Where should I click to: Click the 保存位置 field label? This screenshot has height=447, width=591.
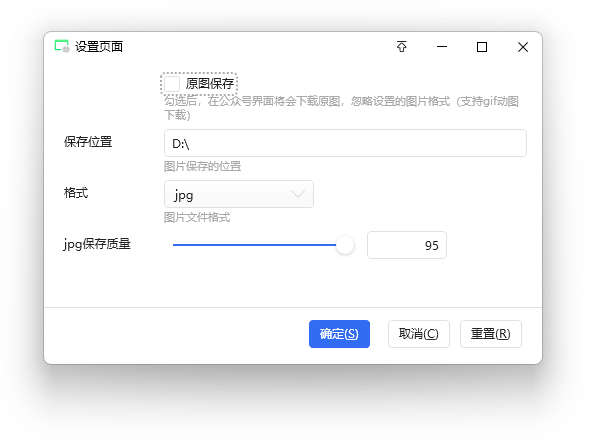coord(88,142)
